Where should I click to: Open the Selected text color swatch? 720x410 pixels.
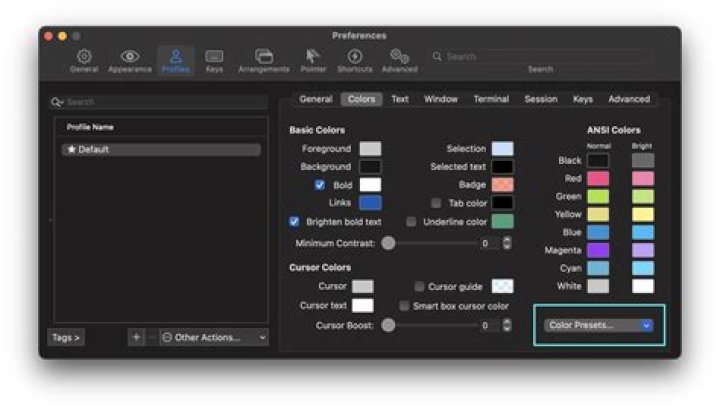(x=502, y=167)
